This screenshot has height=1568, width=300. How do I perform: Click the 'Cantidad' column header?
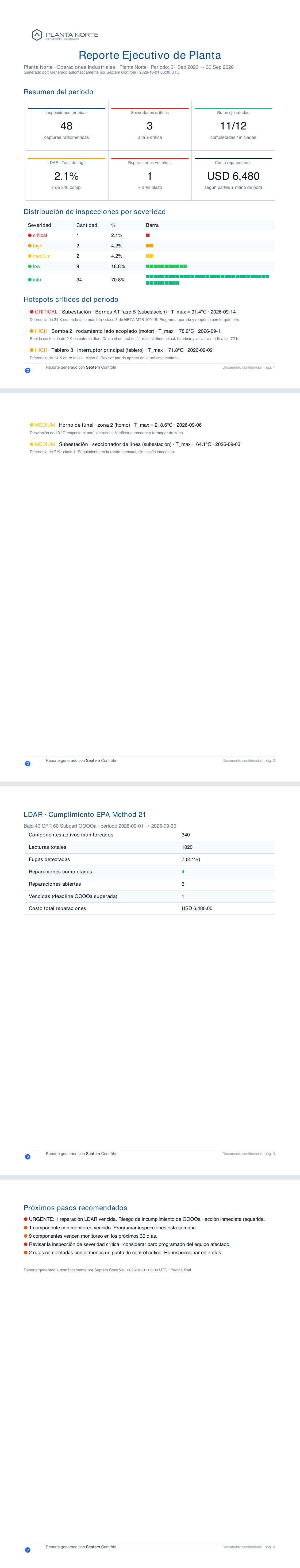pyautogui.click(x=87, y=225)
